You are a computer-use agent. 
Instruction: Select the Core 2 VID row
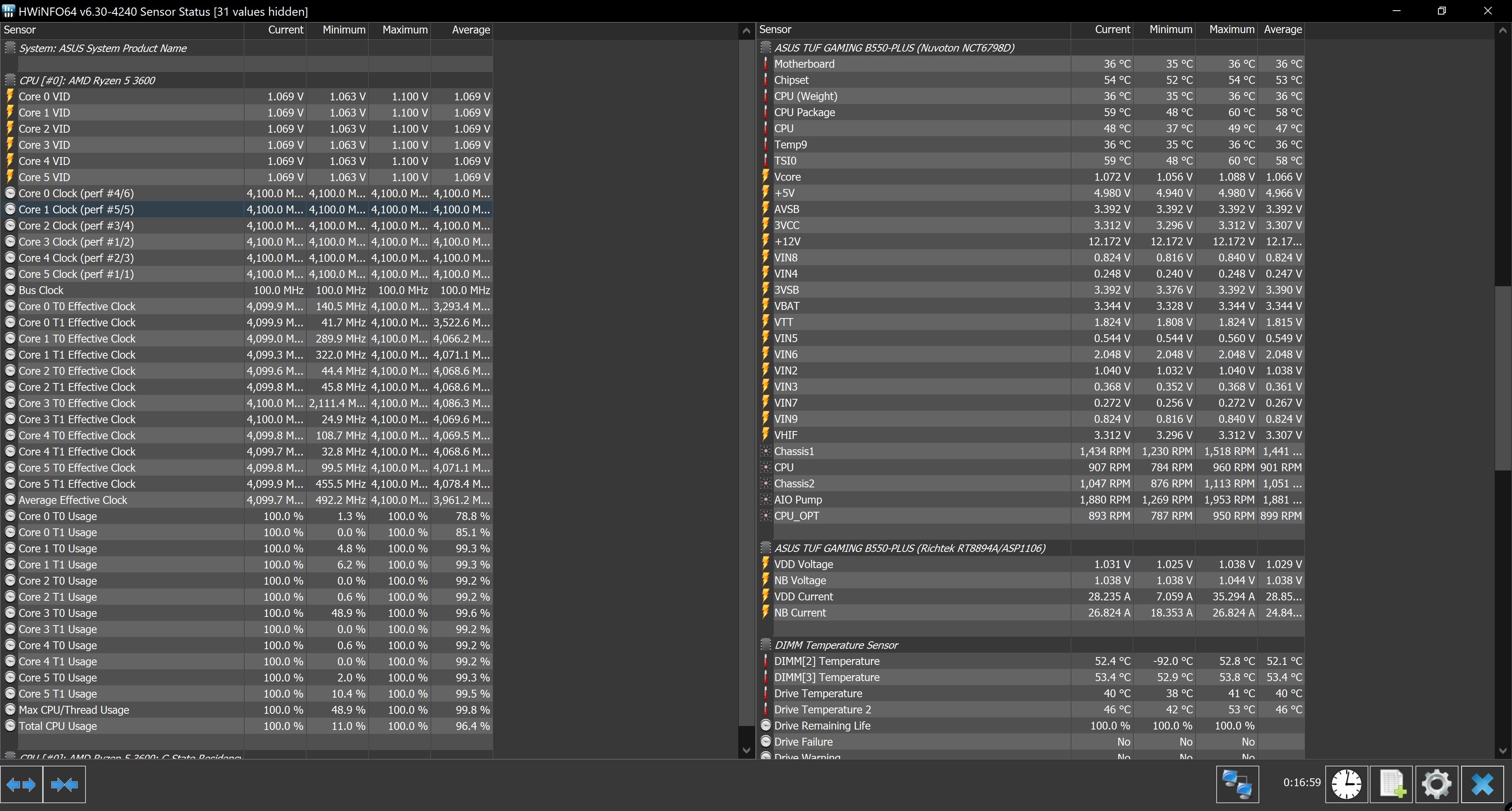coord(246,128)
